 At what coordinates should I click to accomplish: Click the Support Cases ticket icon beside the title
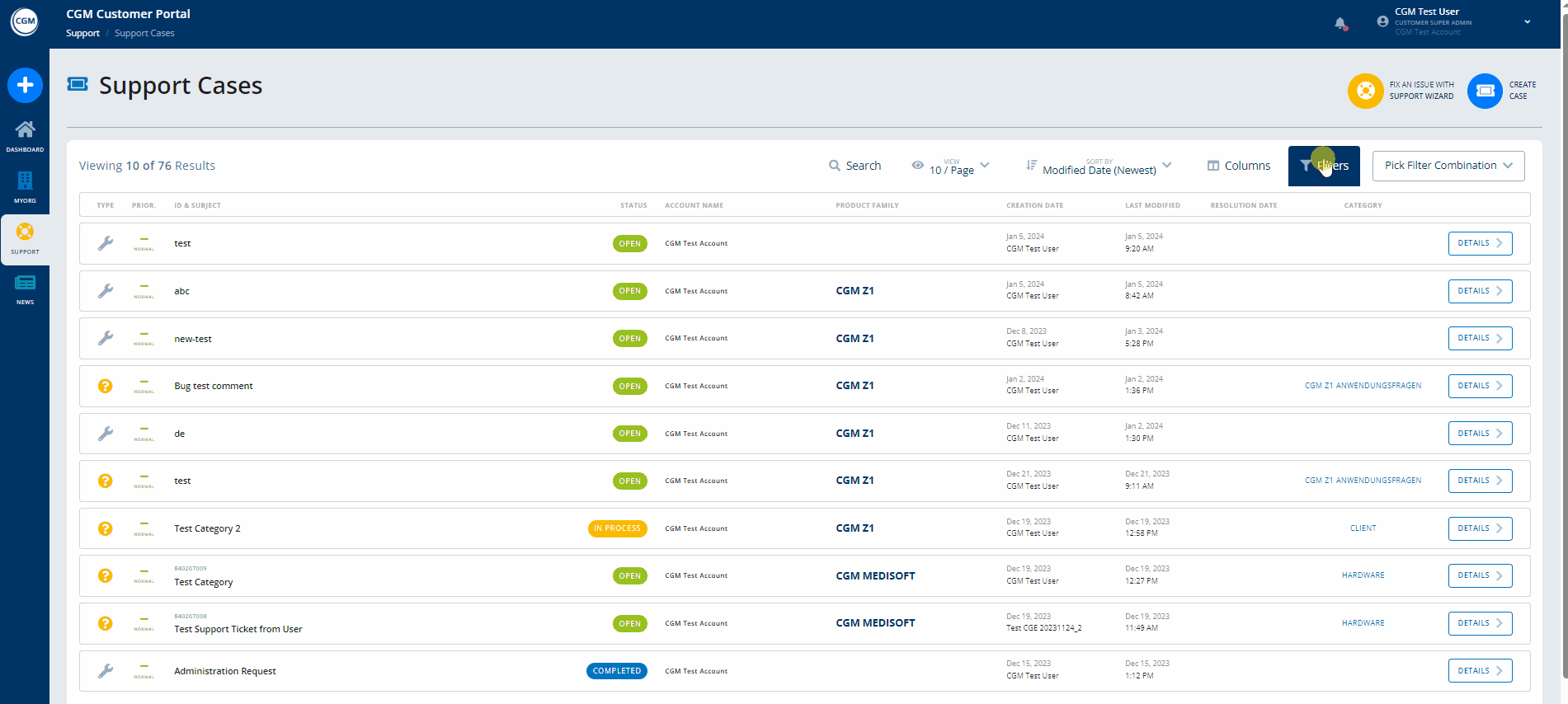[x=78, y=84]
